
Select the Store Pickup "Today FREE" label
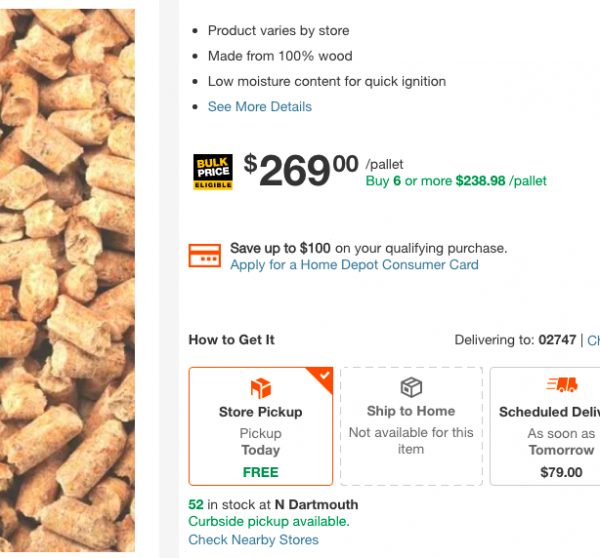260,461
